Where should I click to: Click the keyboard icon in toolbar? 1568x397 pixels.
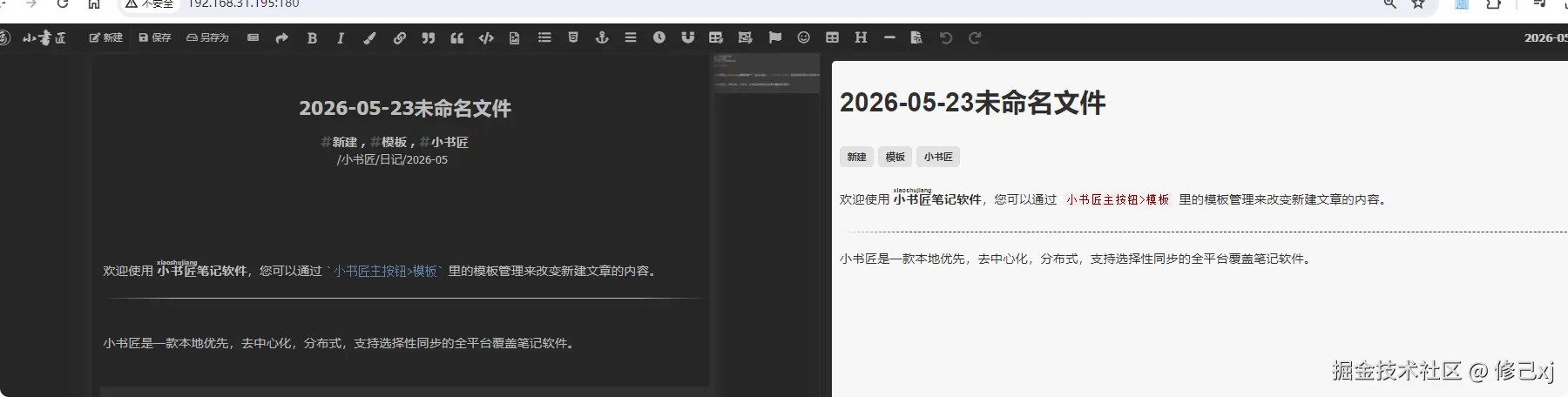253,37
